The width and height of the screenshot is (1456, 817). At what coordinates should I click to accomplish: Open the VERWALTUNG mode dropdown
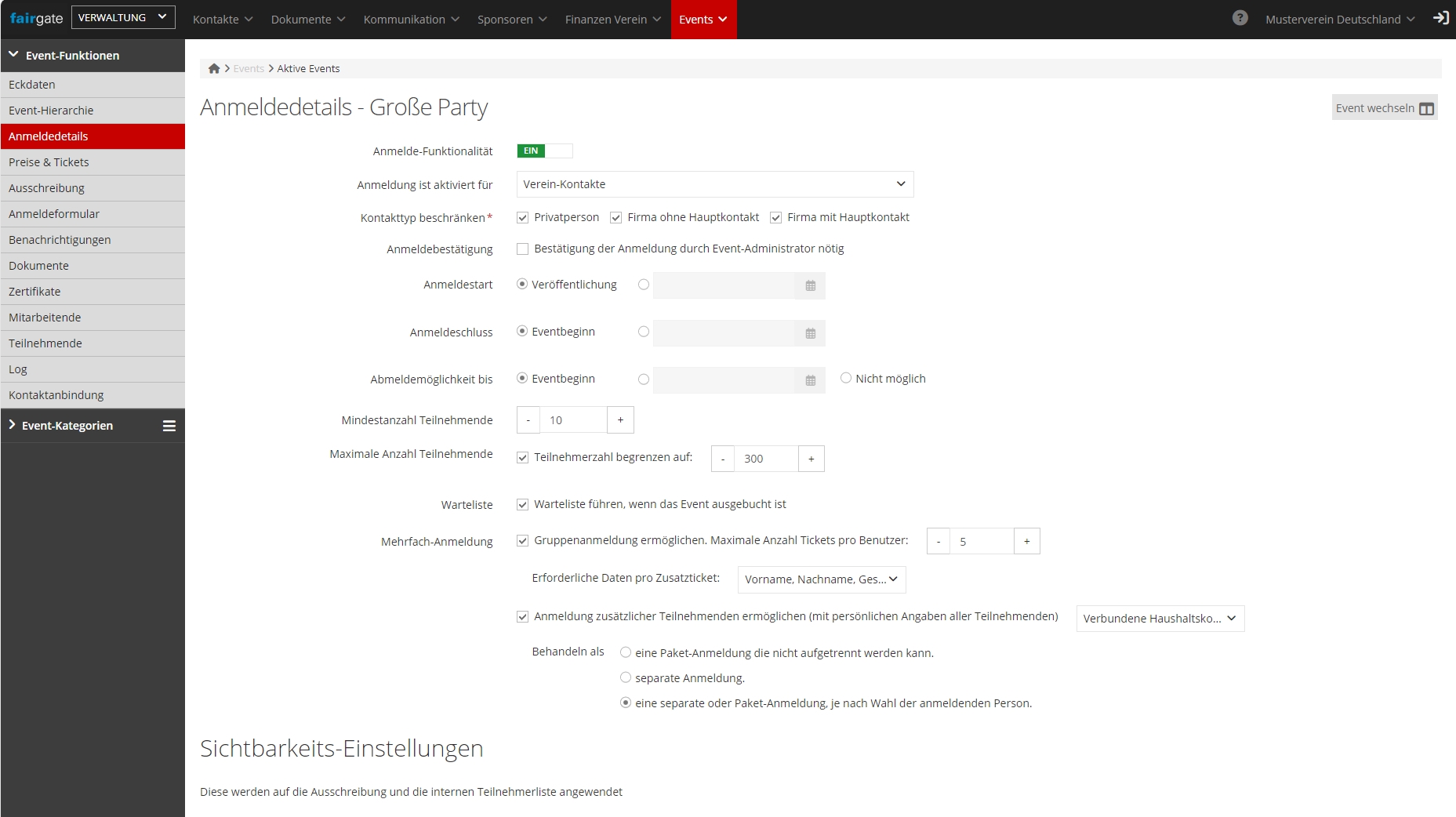[x=123, y=17]
